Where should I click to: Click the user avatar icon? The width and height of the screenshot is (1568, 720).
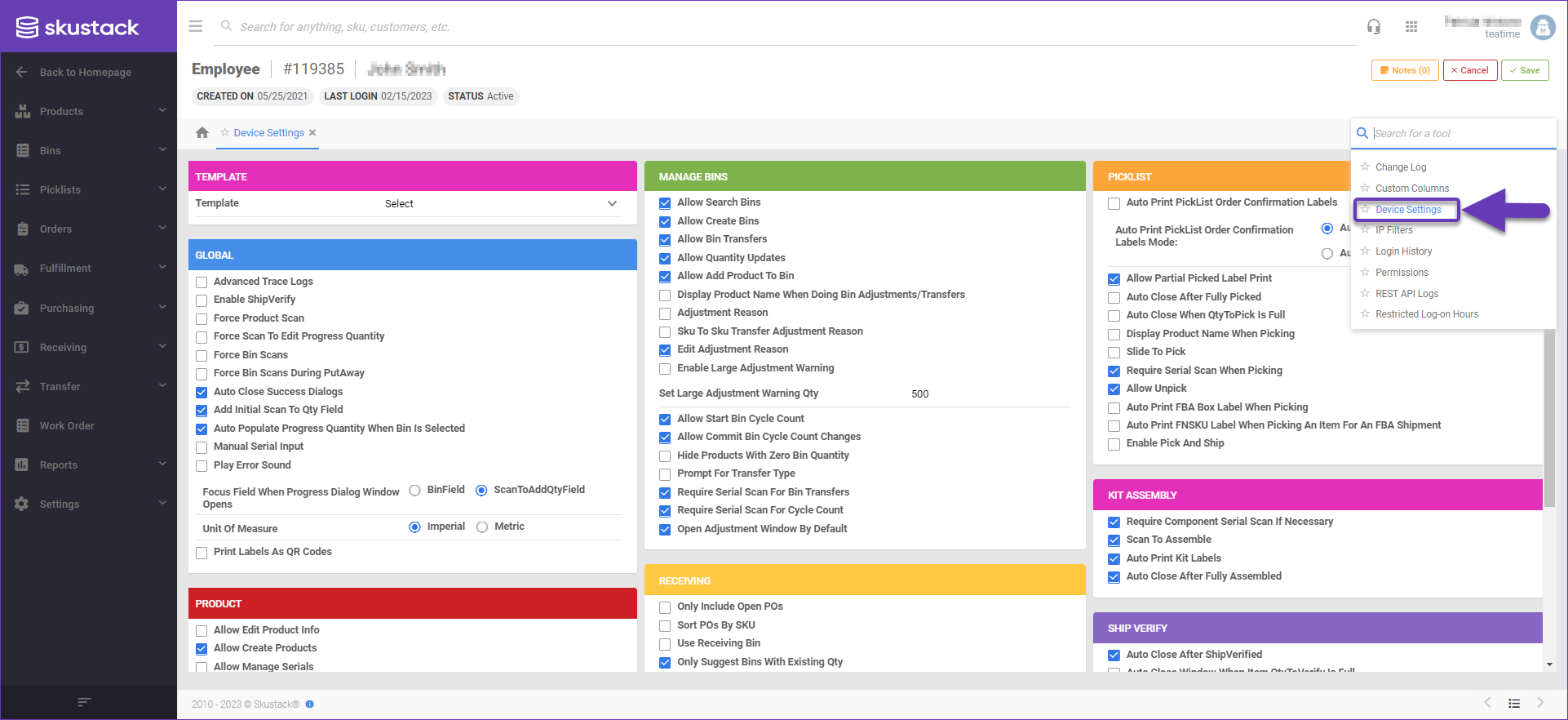point(1542,27)
